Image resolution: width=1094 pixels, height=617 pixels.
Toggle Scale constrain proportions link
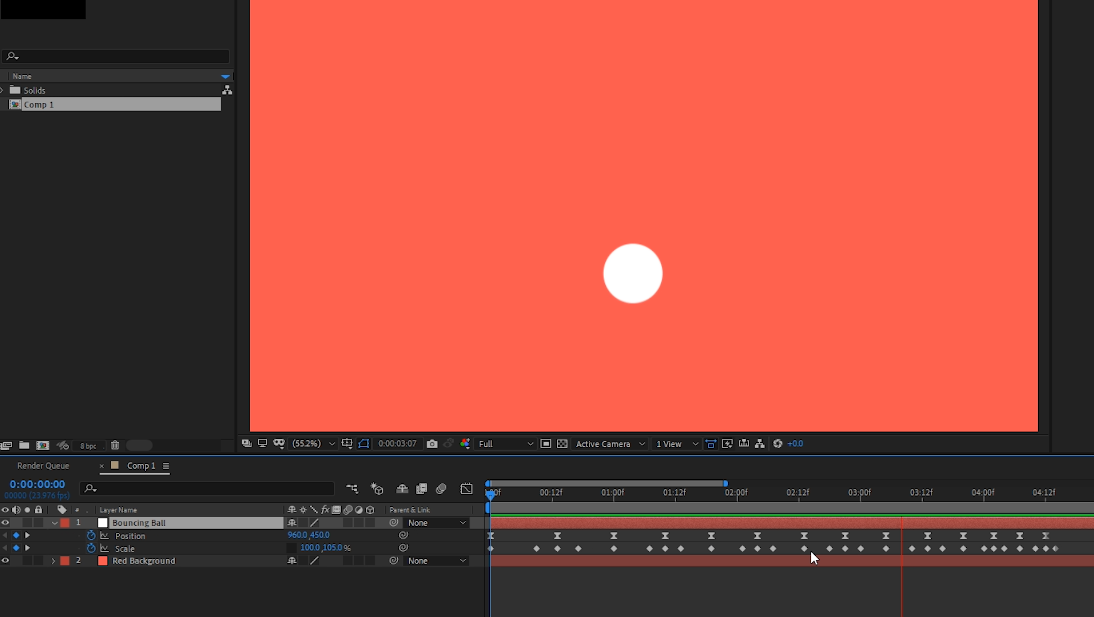(x=292, y=548)
